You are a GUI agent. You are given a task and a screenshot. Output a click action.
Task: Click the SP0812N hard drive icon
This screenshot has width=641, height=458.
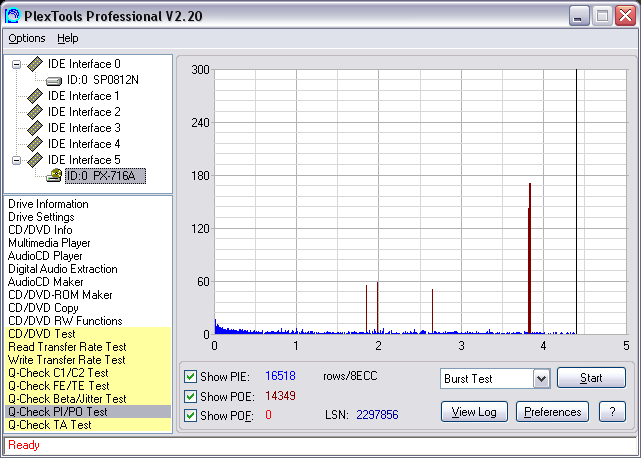(x=54, y=81)
